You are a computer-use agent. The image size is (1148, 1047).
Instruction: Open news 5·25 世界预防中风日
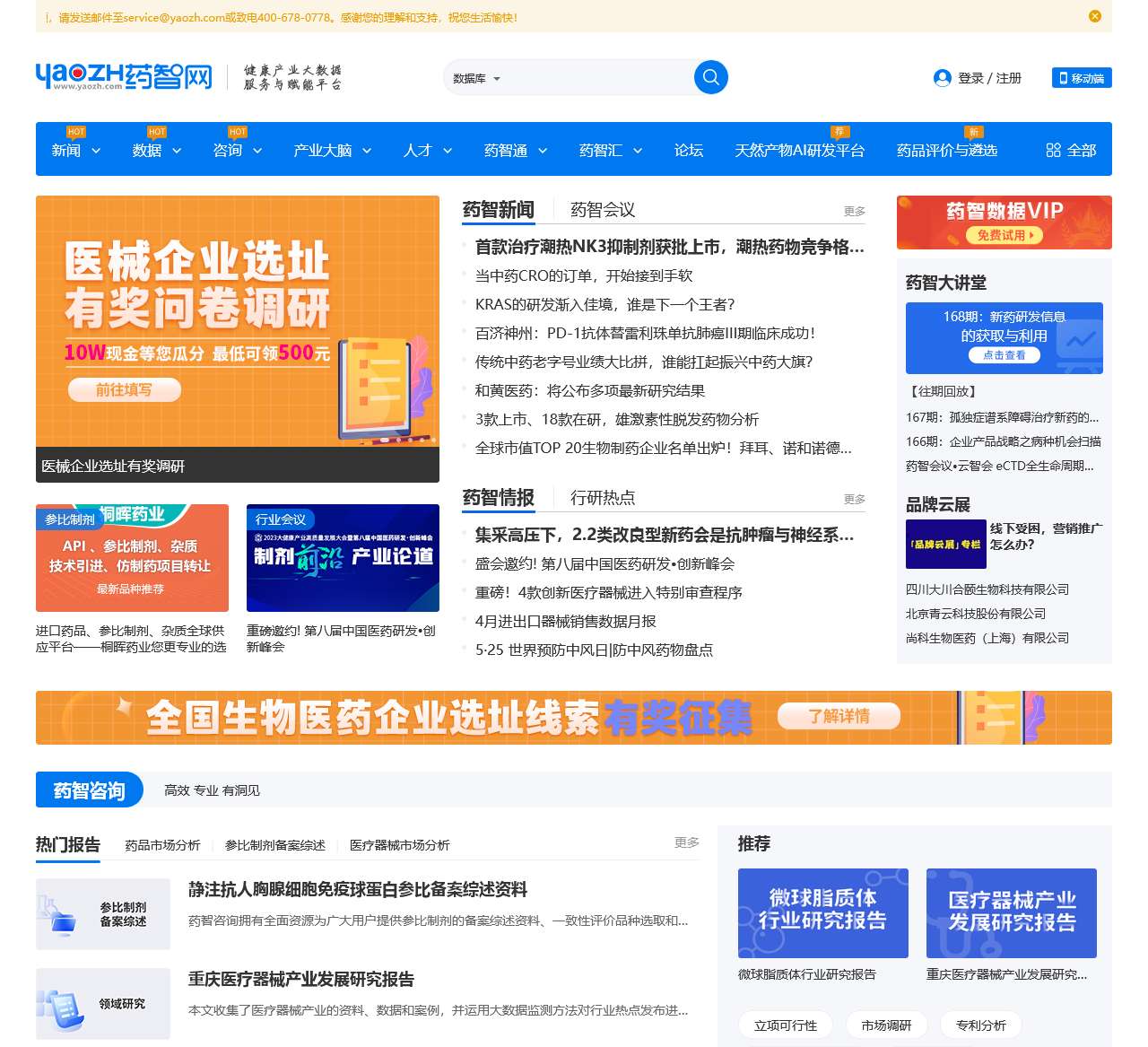(594, 650)
